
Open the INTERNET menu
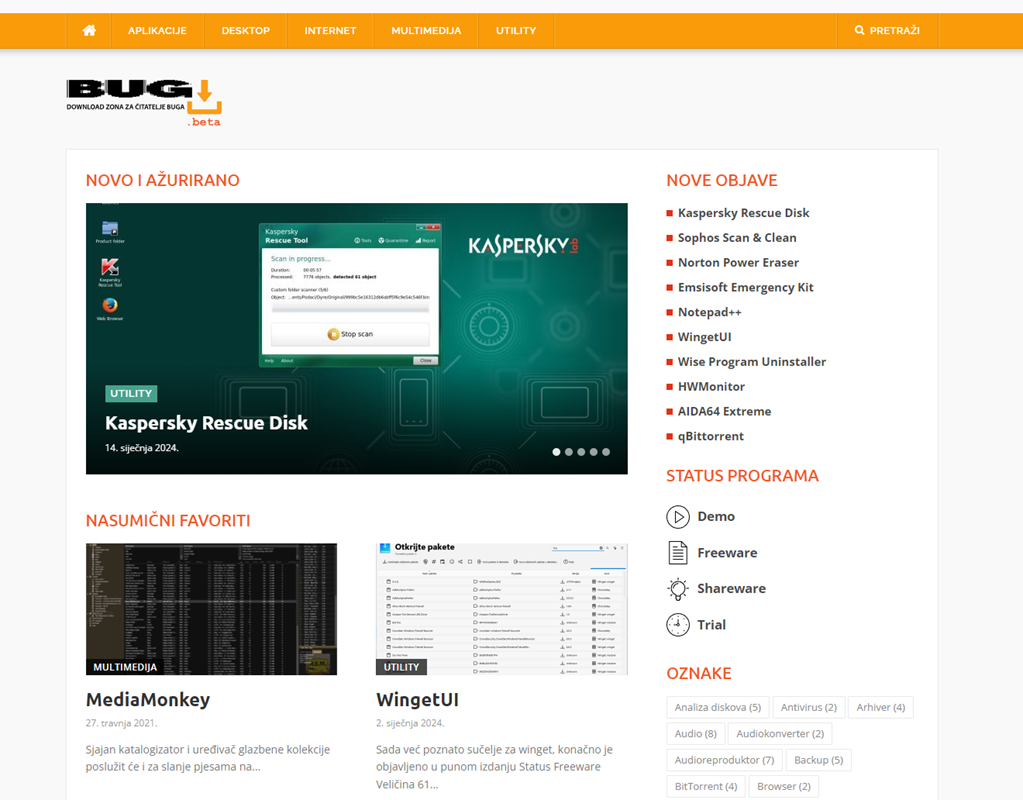pos(330,31)
